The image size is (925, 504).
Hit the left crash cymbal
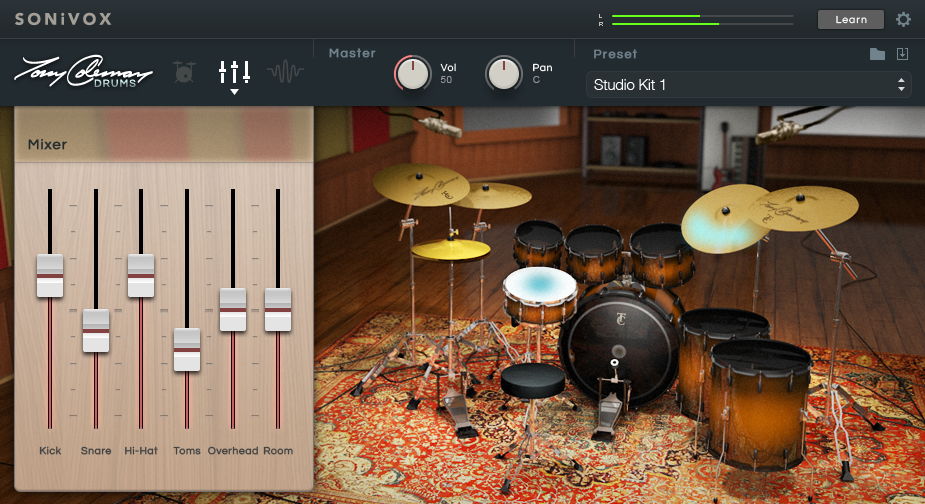click(421, 184)
